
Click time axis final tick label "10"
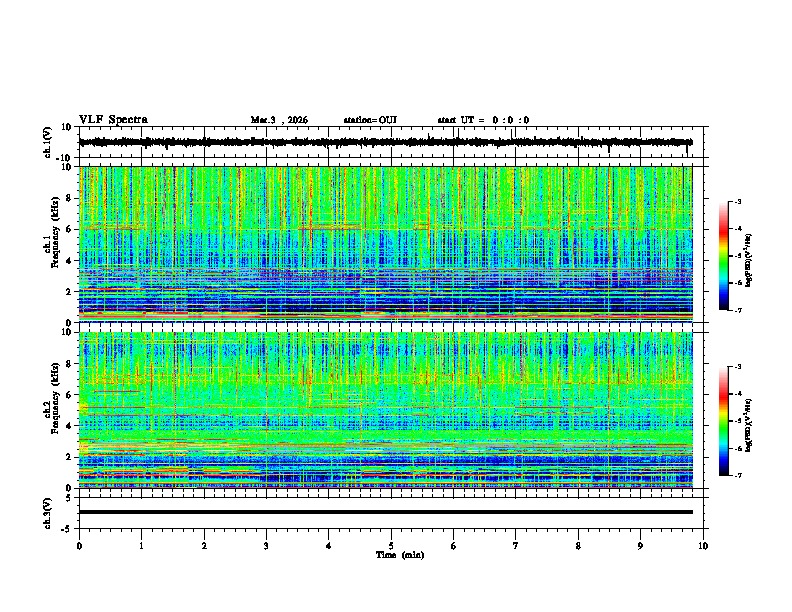coord(703,546)
